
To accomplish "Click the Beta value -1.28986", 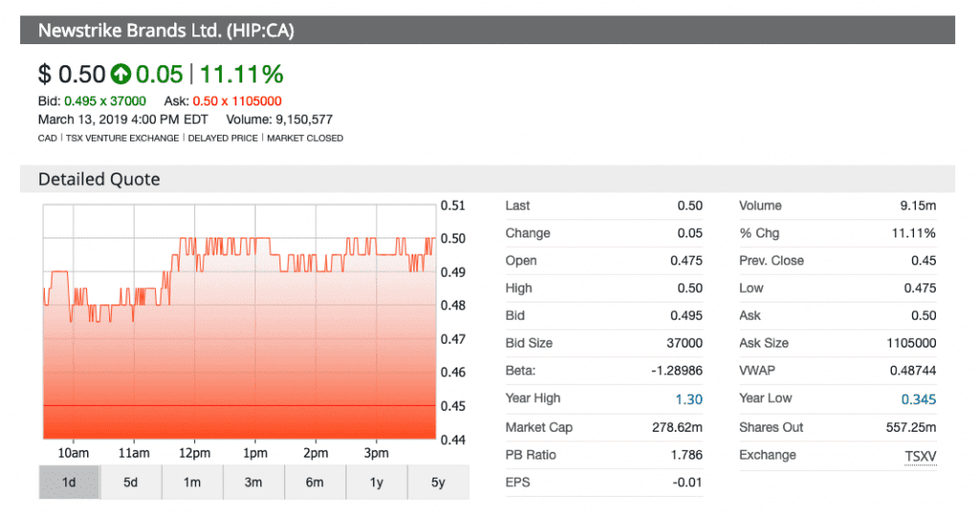I will (672, 371).
